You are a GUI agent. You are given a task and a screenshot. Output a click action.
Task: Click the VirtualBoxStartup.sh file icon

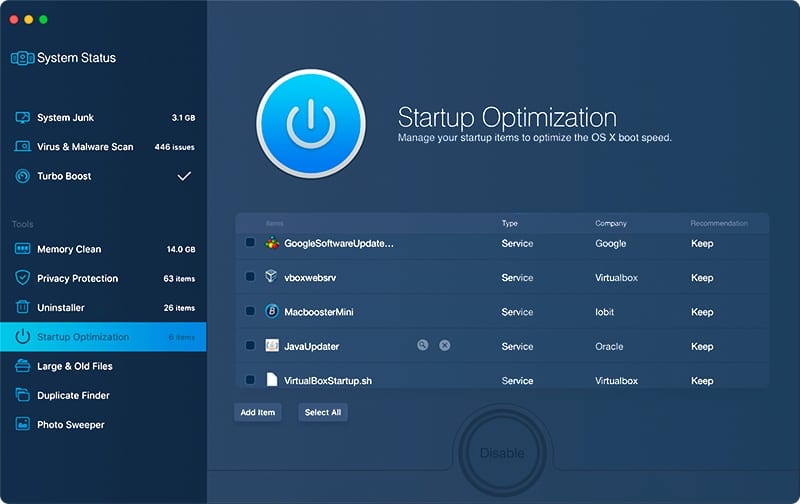coord(272,379)
